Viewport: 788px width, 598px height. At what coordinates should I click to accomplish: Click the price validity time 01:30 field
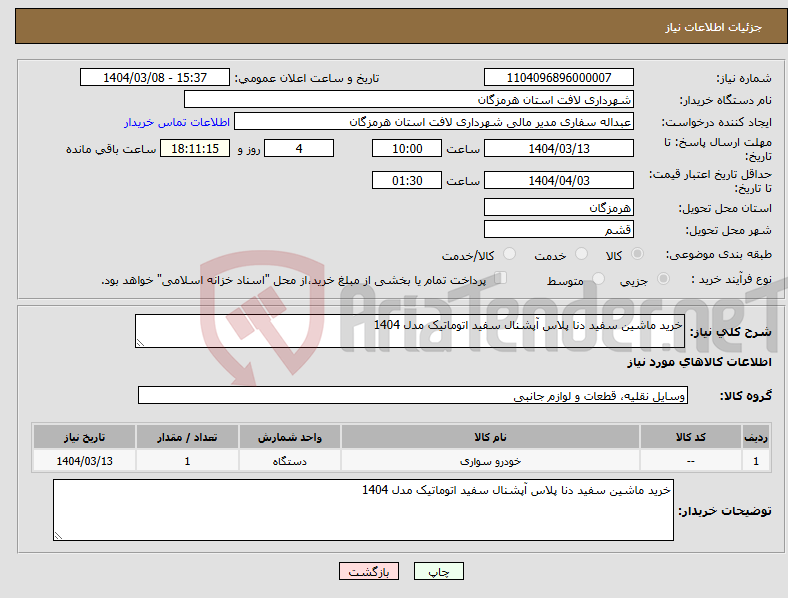click(x=407, y=180)
